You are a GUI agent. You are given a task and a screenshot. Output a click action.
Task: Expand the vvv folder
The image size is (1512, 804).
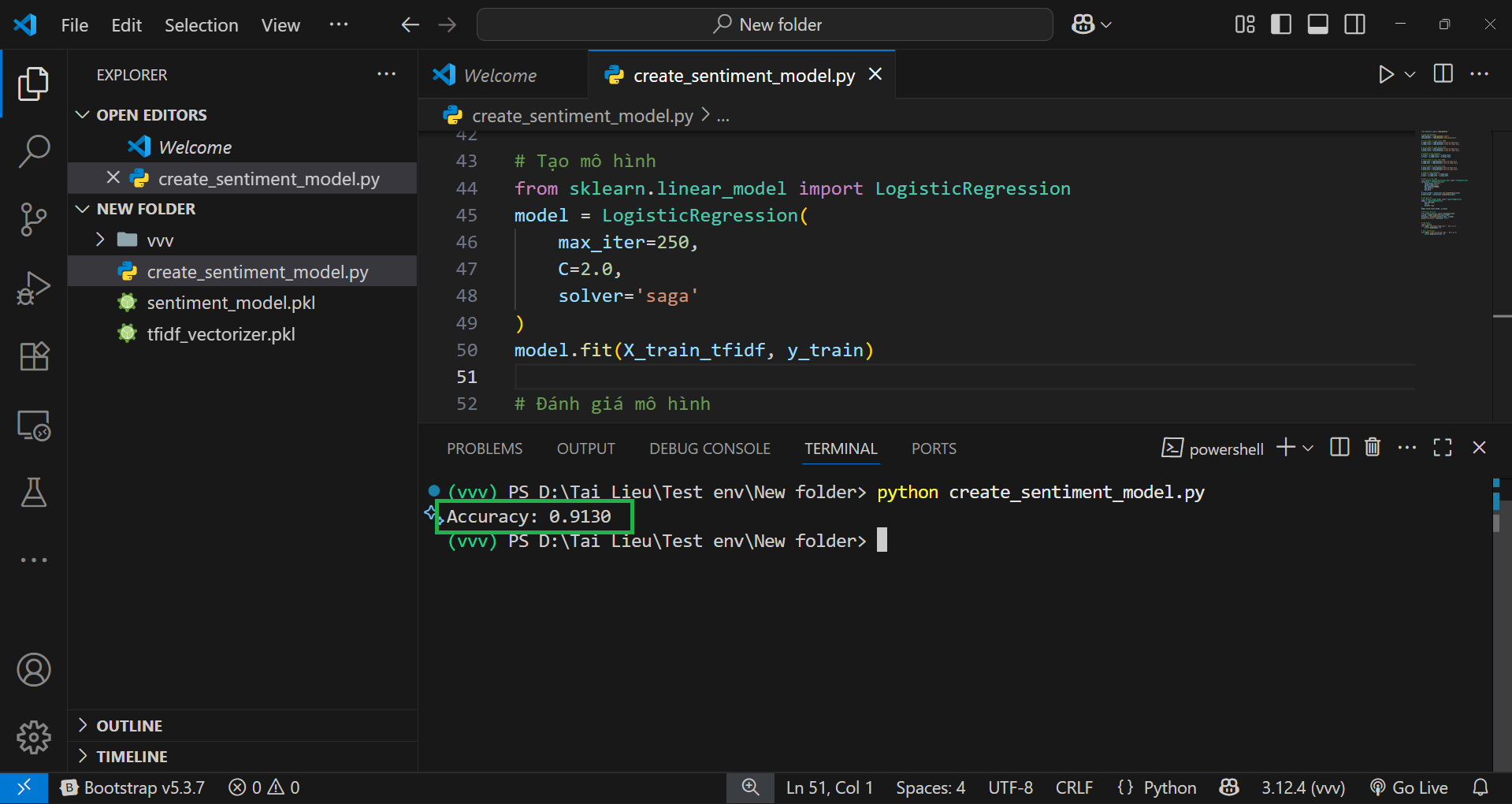(x=243, y=240)
